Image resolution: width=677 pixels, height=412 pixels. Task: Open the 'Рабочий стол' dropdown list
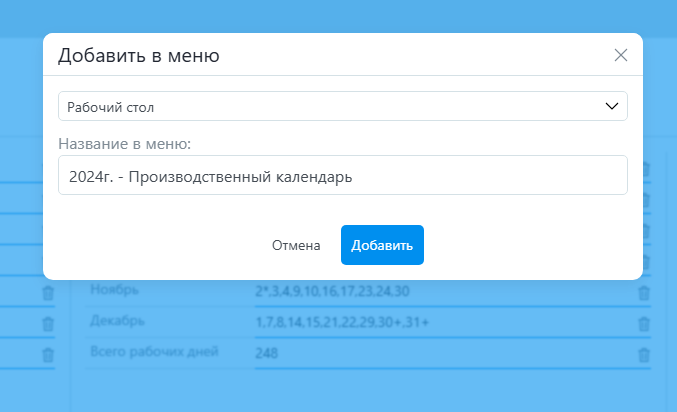coord(342,106)
